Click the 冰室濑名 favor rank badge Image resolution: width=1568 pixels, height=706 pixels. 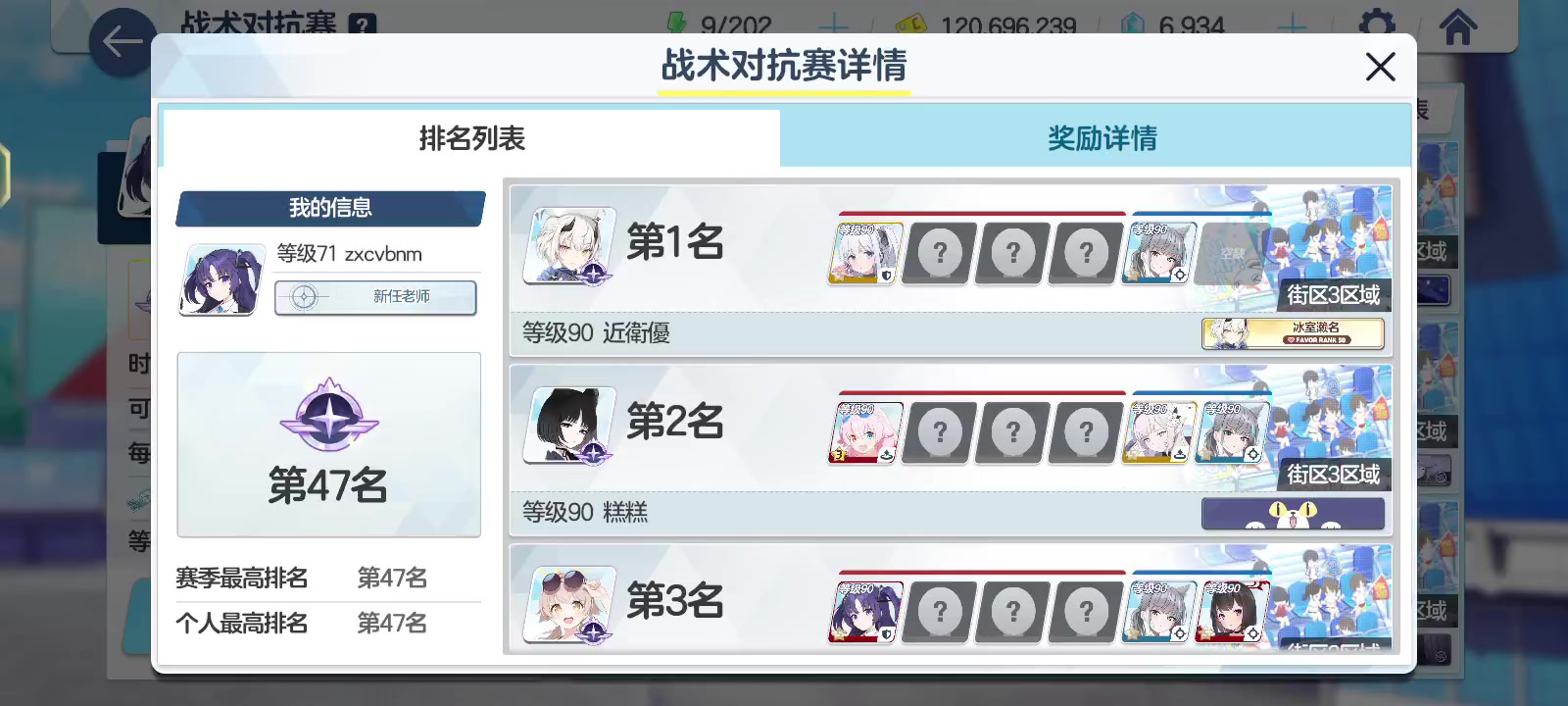[x=1294, y=333]
